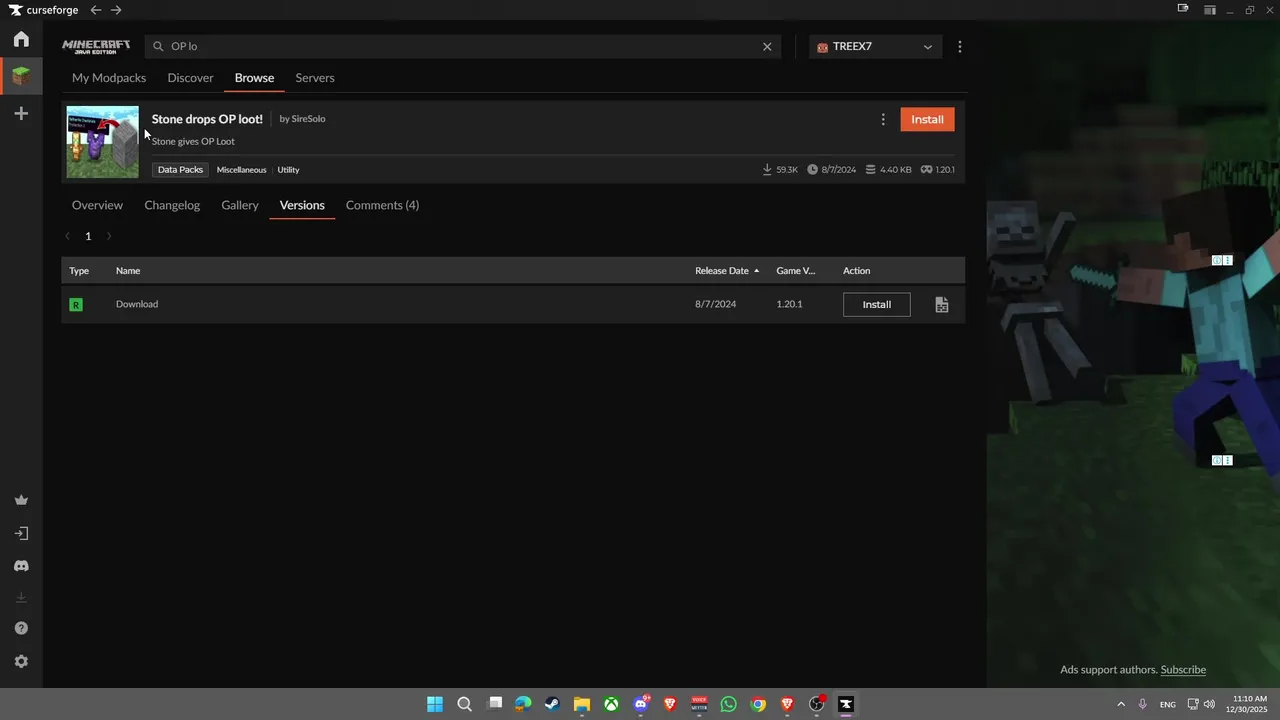
Task: Select the Browse tab
Action: point(254,78)
